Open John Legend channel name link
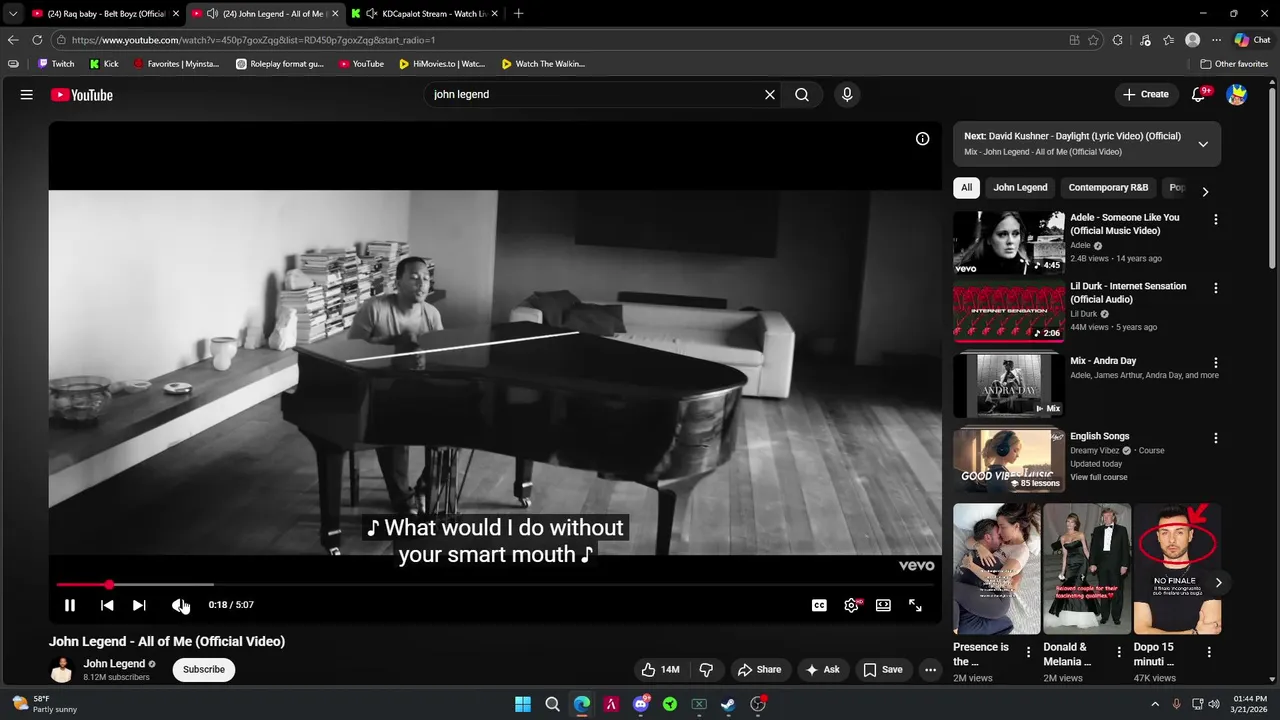Viewport: 1280px width, 720px height. pos(114,664)
